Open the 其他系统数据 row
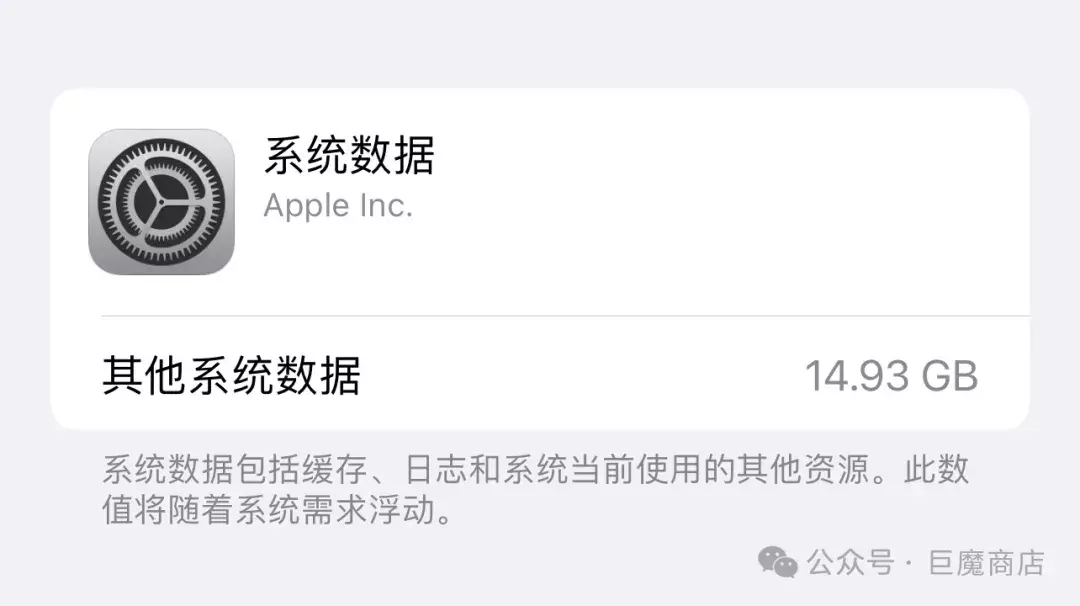This screenshot has height=606, width=1080. (540, 375)
